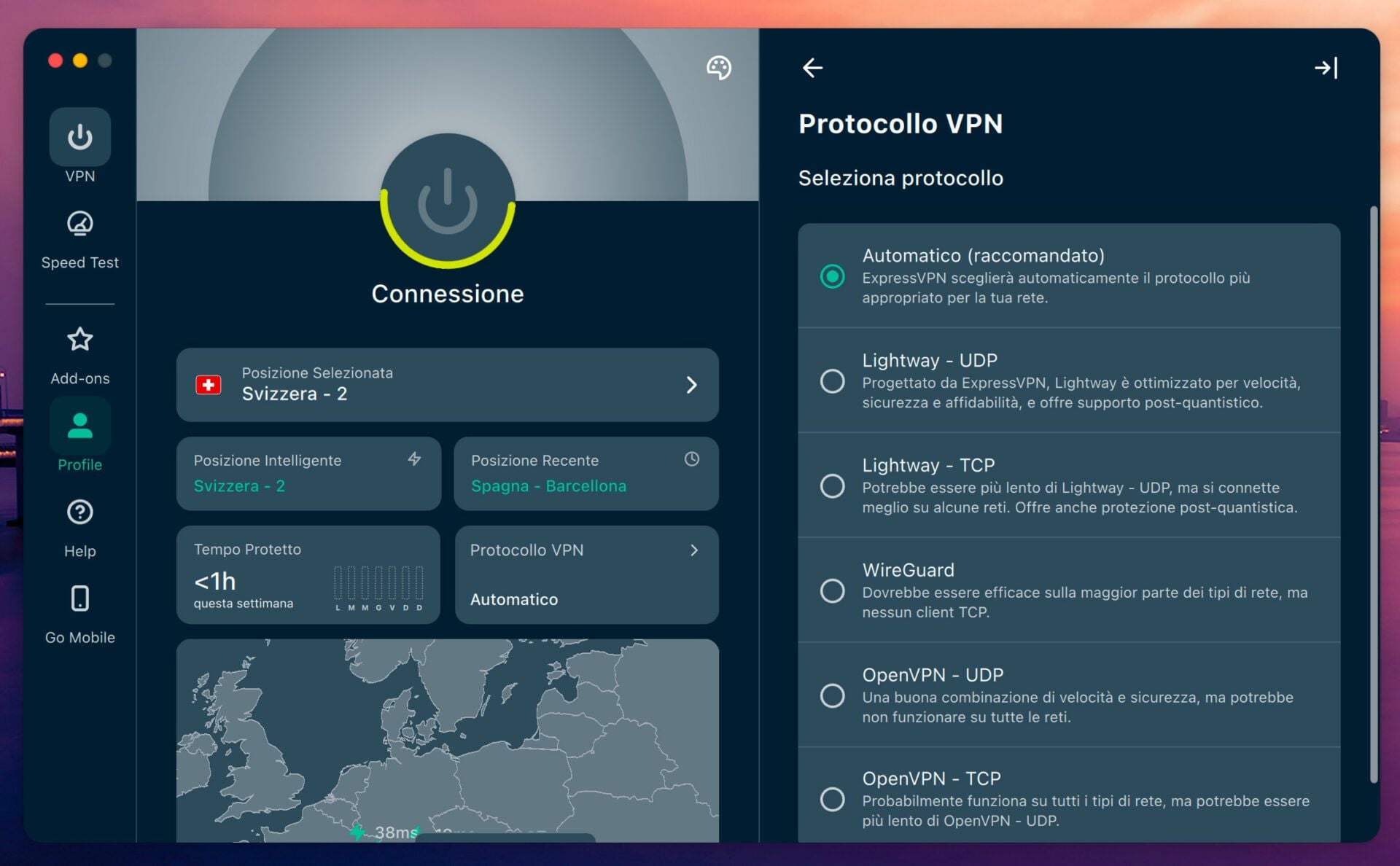Viewport: 1400px width, 866px height.
Task: Click the weekly protected time bar chart
Action: pyautogui.click(x=378, y=588)
